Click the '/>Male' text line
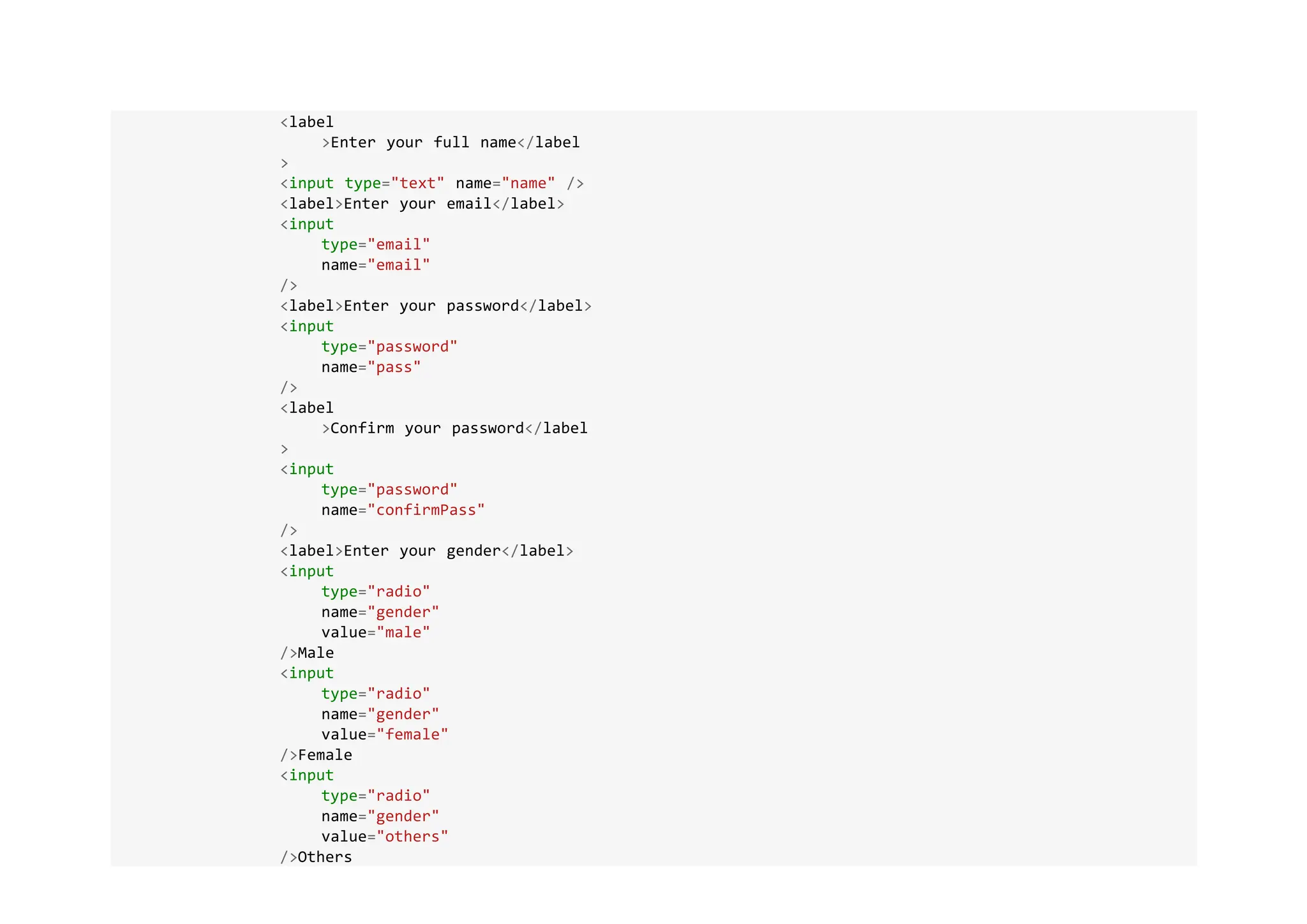Image resolution: width=1307 pixels, height=924 pixels. coord(307,653)
